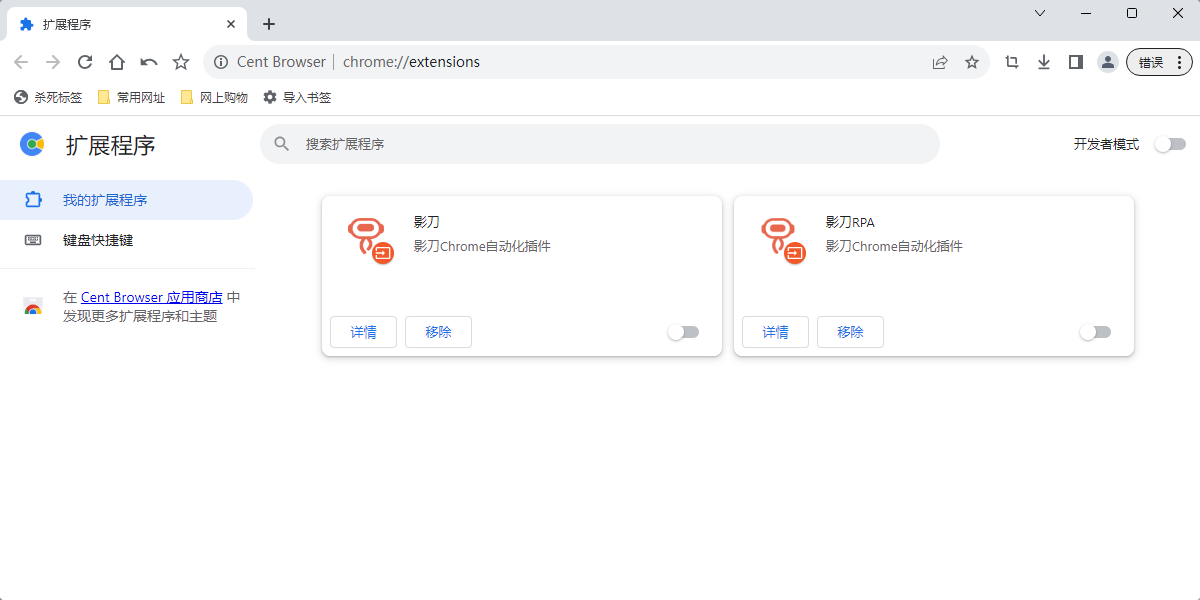Enable the 影刀RPA extension toggle
The width and height of the screenshot is (1200, 600).
pos(1096,332)
